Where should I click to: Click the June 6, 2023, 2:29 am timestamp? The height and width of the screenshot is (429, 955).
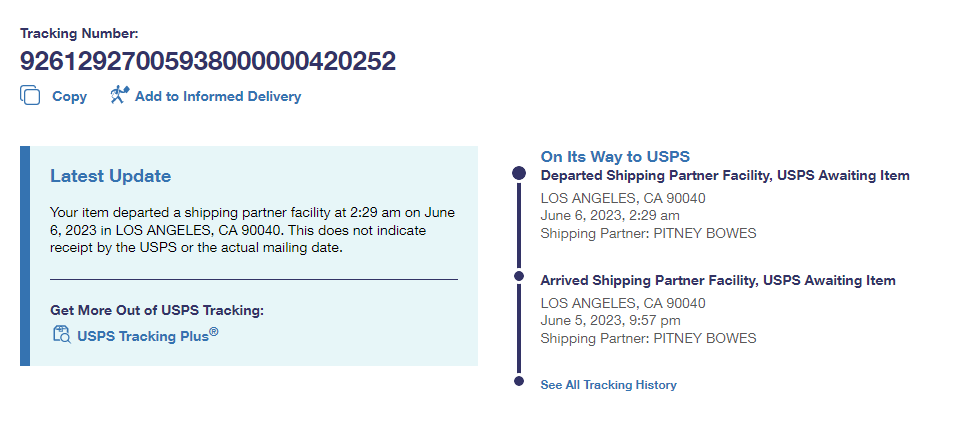pyautogui.click(x=610, y=216)
